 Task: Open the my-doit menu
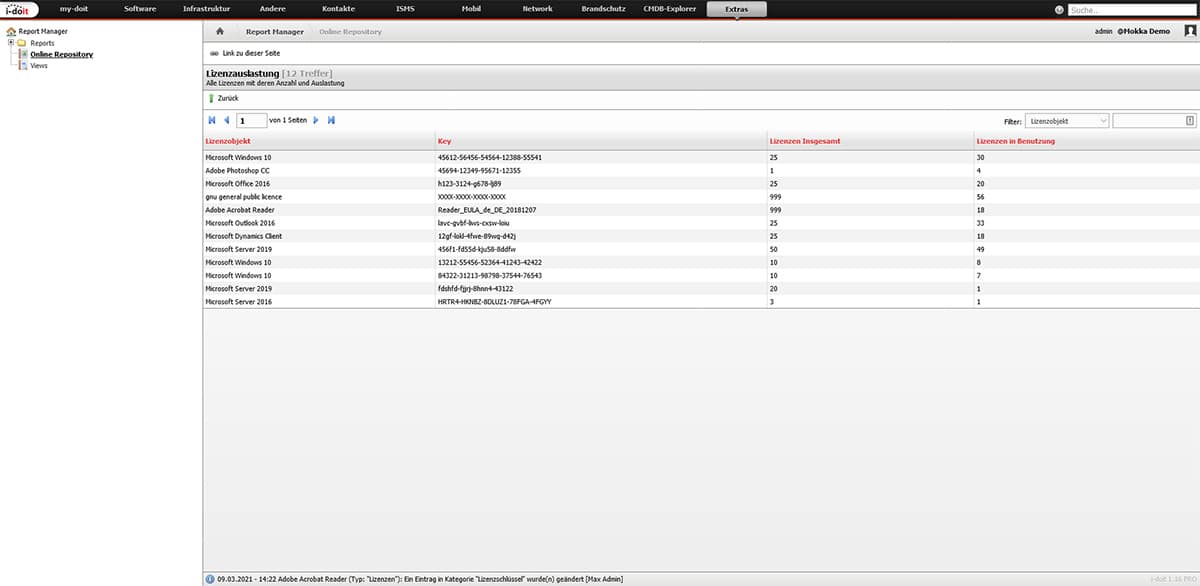coord(76,10)
